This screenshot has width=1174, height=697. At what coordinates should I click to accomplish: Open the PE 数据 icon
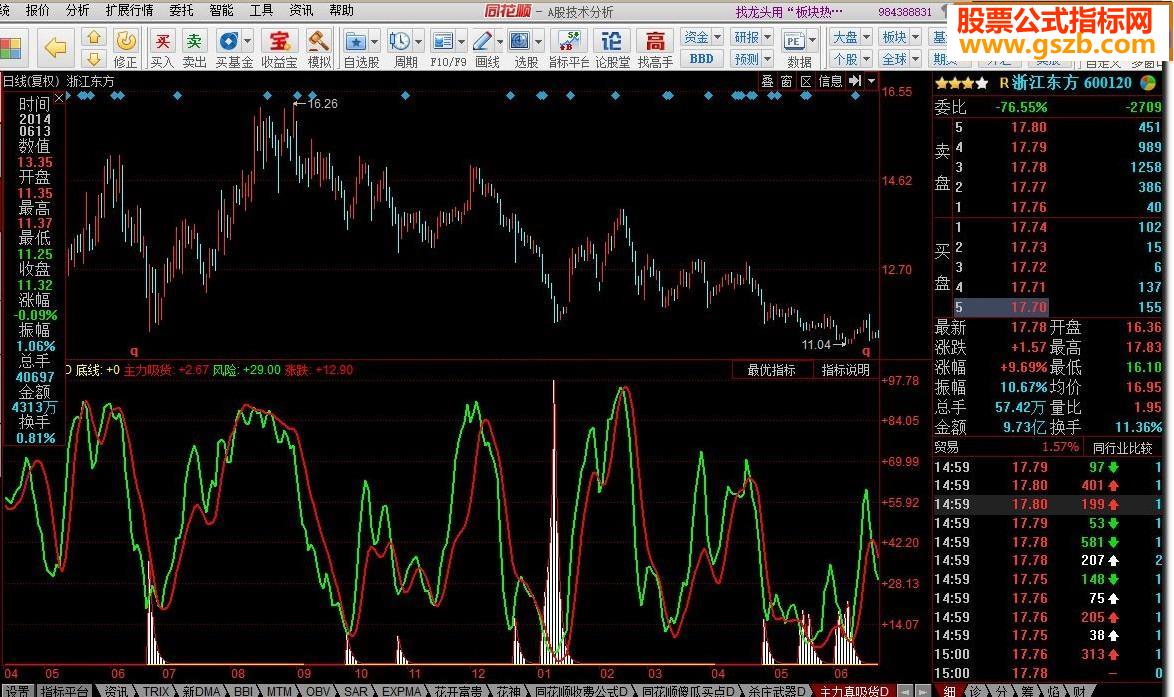pos(794,41)
